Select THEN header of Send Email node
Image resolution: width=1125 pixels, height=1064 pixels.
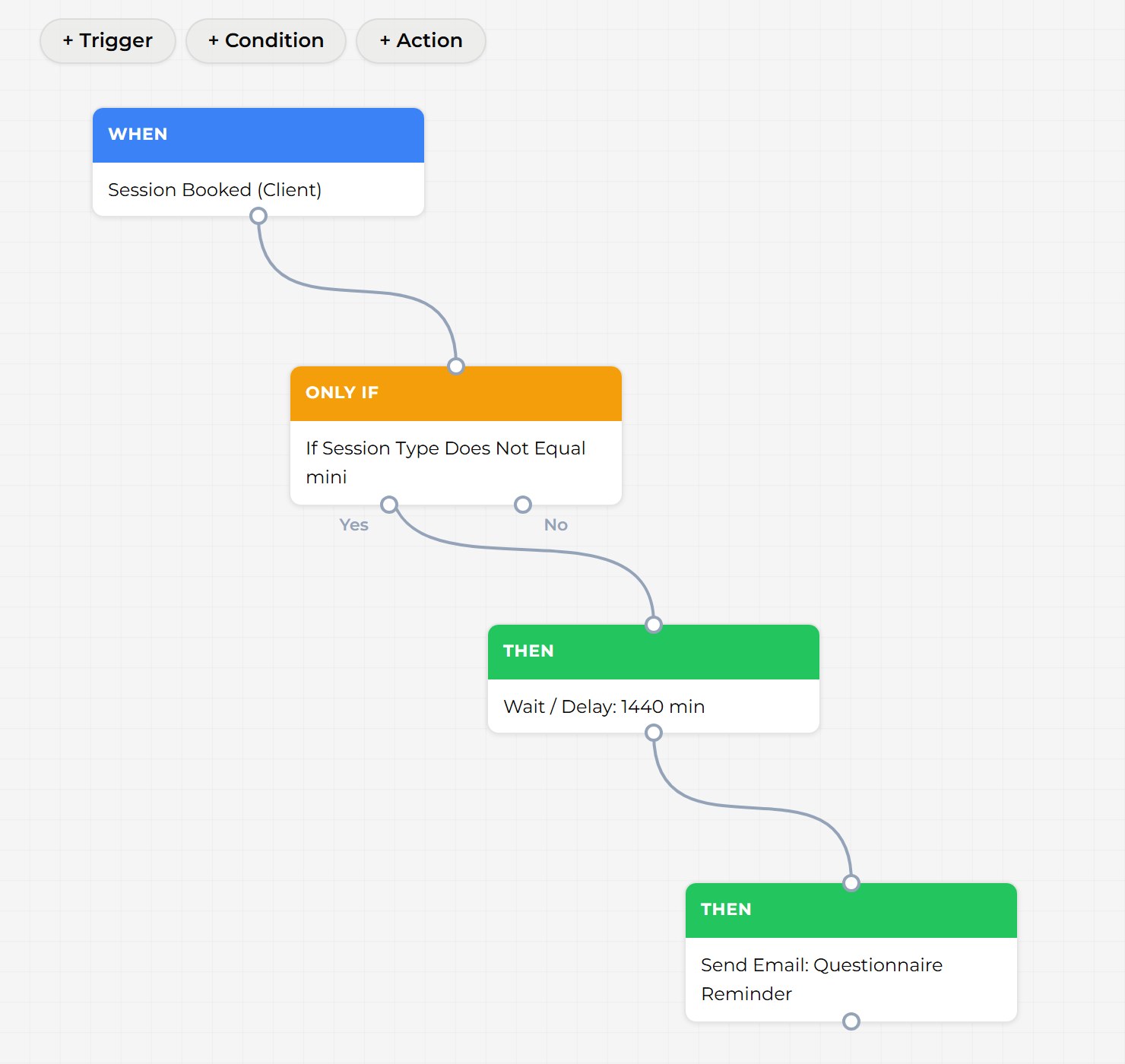pyautogui.click(x=851, y=910)
